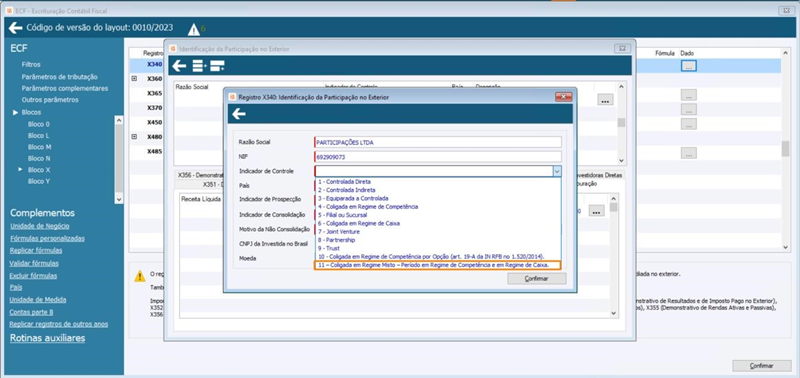Screen dimensions: 800x378
Task: Add new row icon in Identificação toolbar
Action: pos(199,66)
